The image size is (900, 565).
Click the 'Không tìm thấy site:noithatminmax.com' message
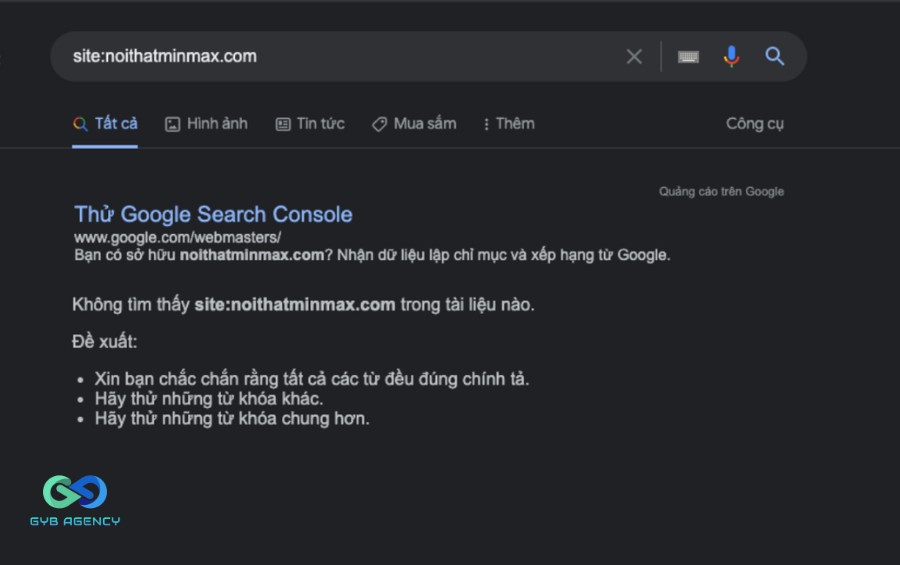coord(303,304)
